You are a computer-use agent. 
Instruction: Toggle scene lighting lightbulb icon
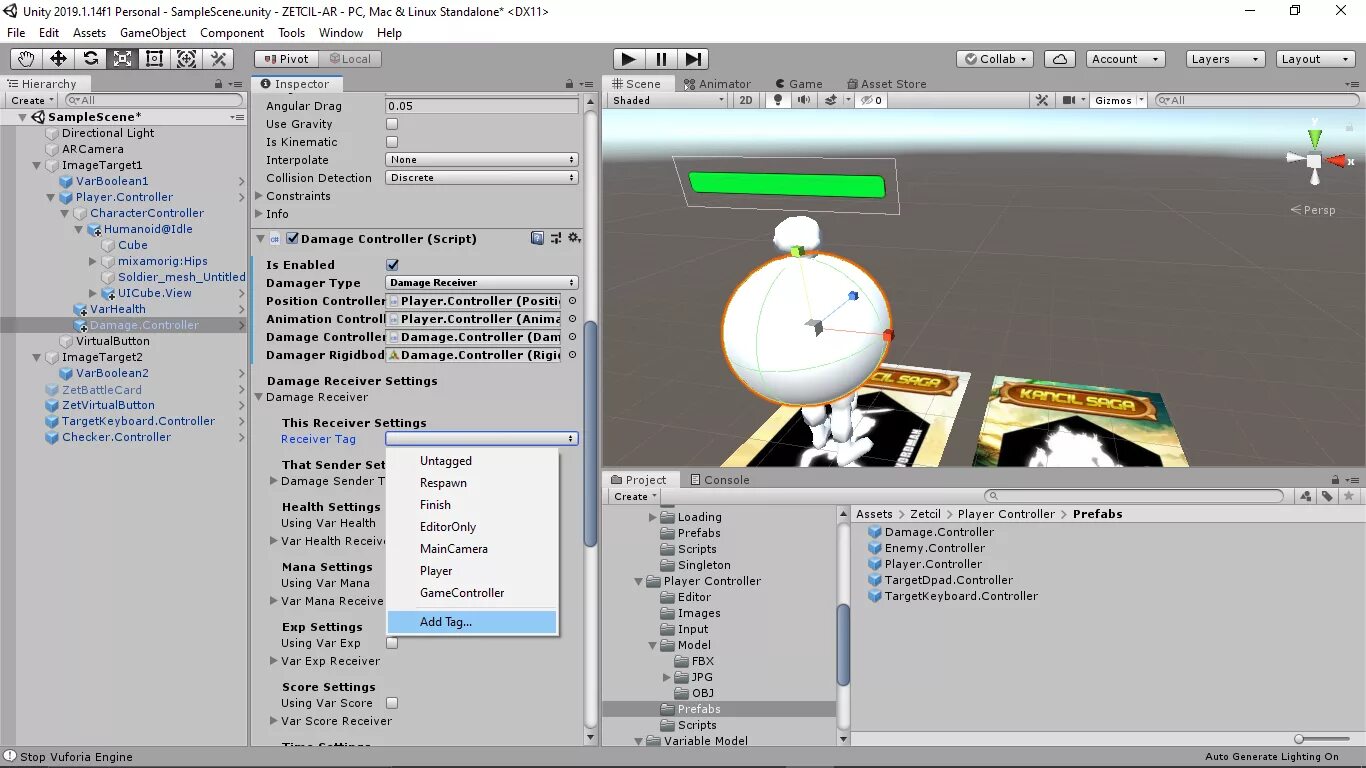(780, 100)
